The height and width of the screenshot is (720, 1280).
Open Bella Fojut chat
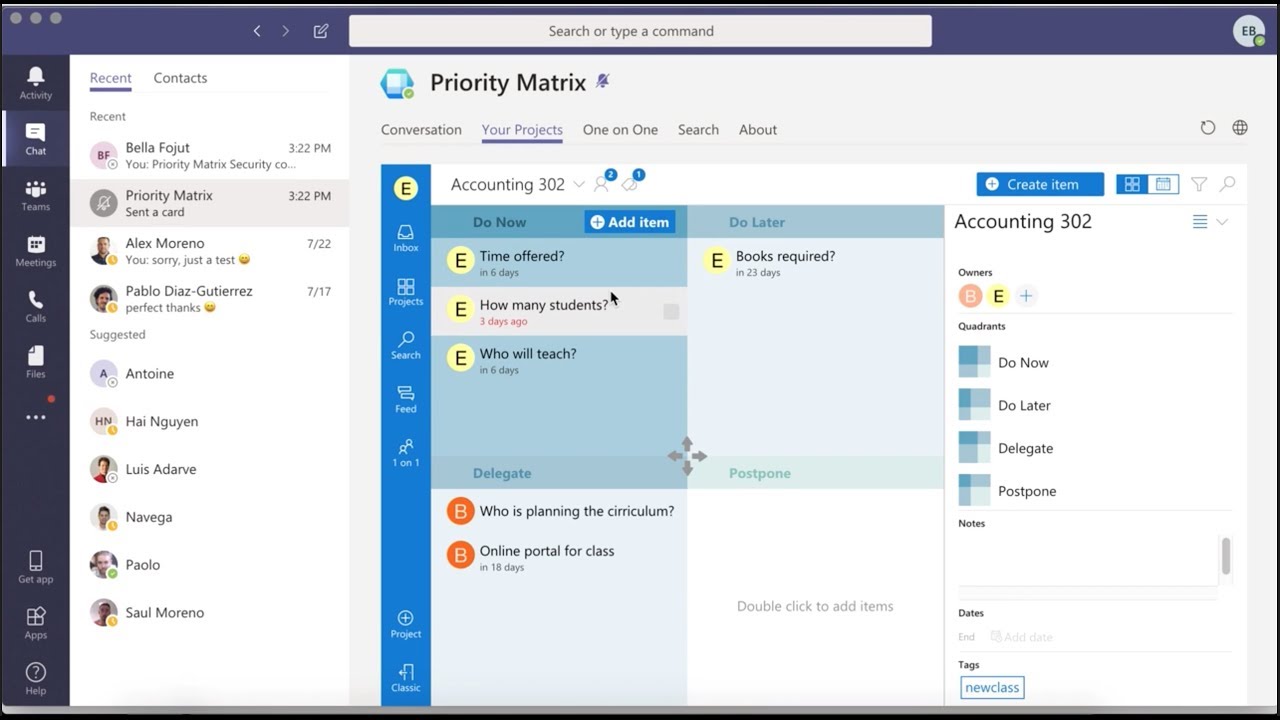210,155
